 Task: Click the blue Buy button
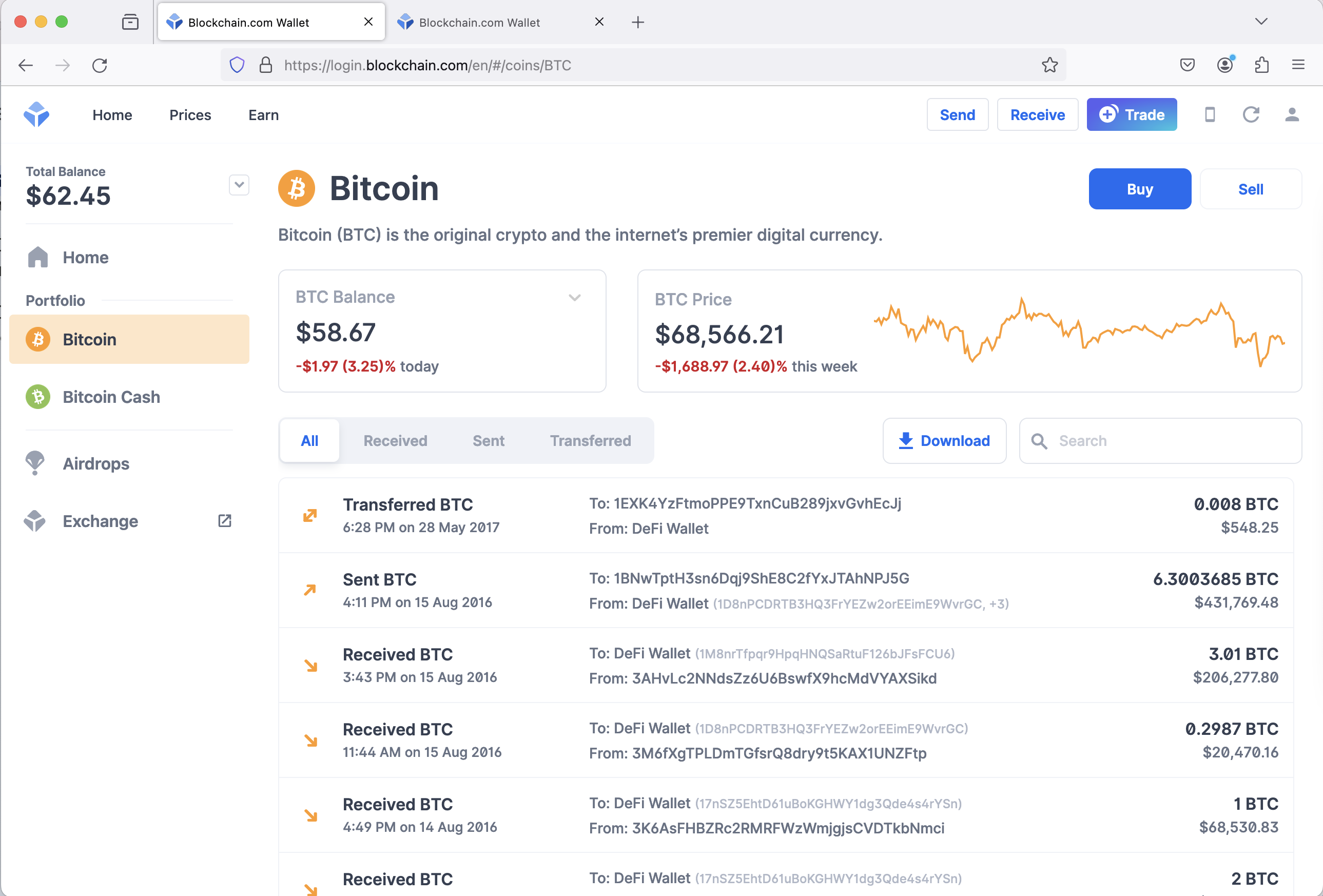click(x=1139, y=189)
